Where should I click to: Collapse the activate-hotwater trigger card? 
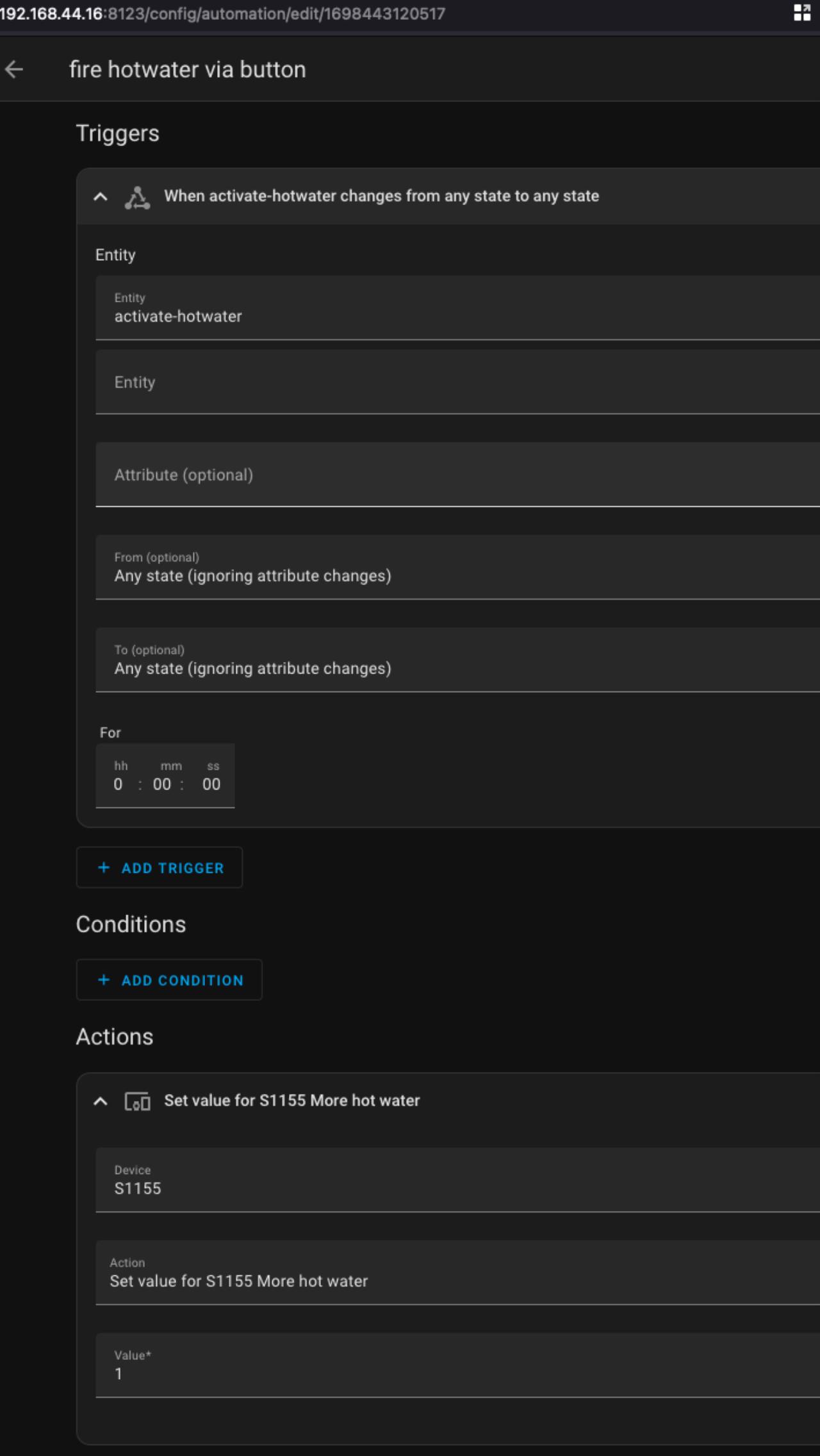pyautogui.click(x=101, y=197)
